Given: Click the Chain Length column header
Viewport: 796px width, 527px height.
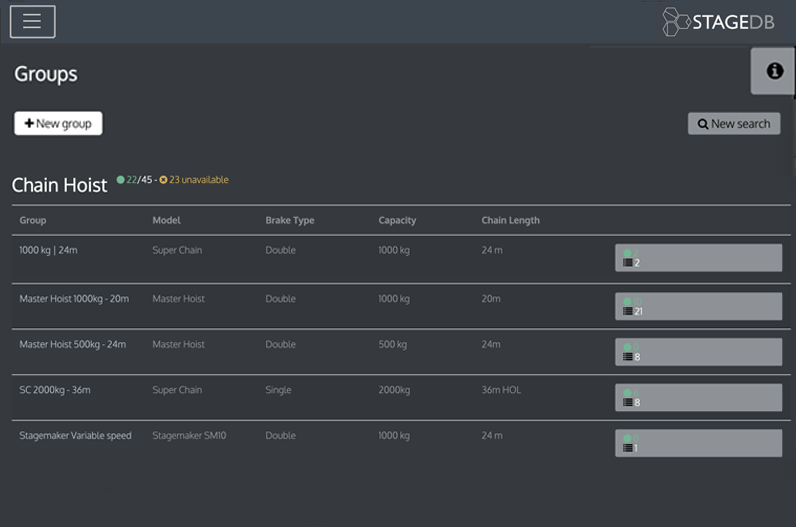Looking at the screenshot, I should pyautogui.click(x=510, y=220).
